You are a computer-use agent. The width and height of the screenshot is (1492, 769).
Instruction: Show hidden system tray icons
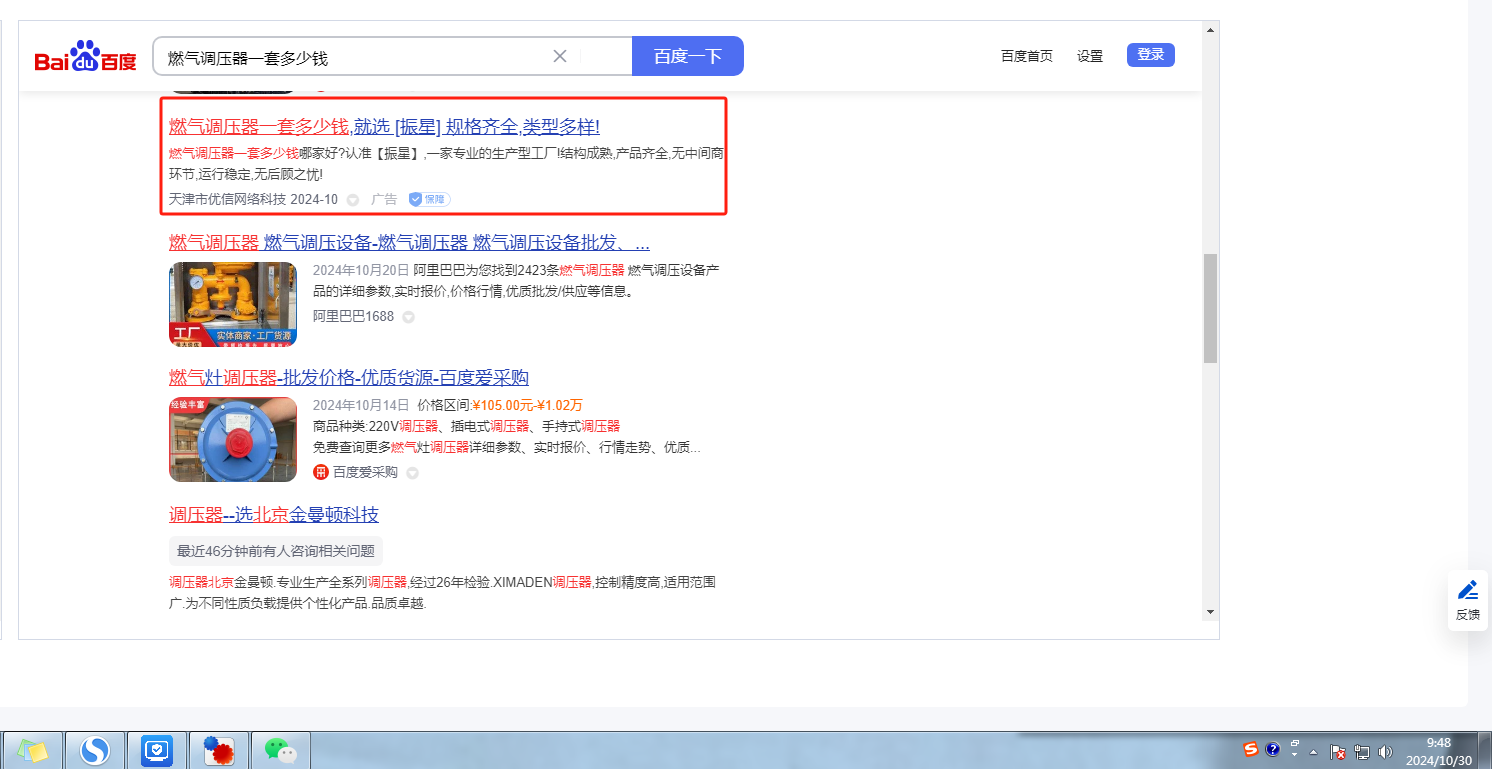1313,751
